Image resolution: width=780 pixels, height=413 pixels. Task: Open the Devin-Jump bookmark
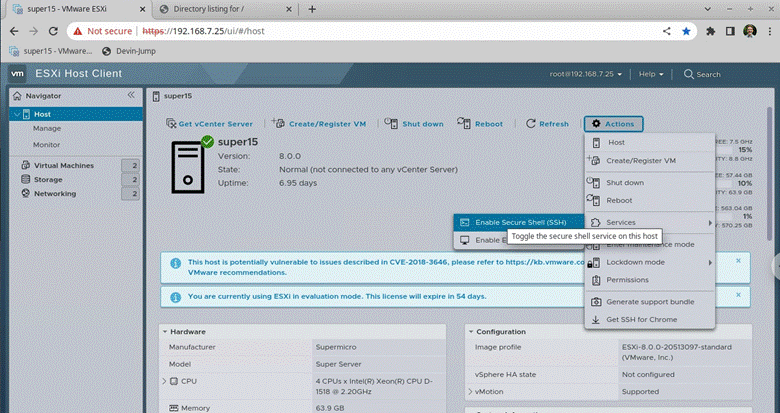pos(128,51)
